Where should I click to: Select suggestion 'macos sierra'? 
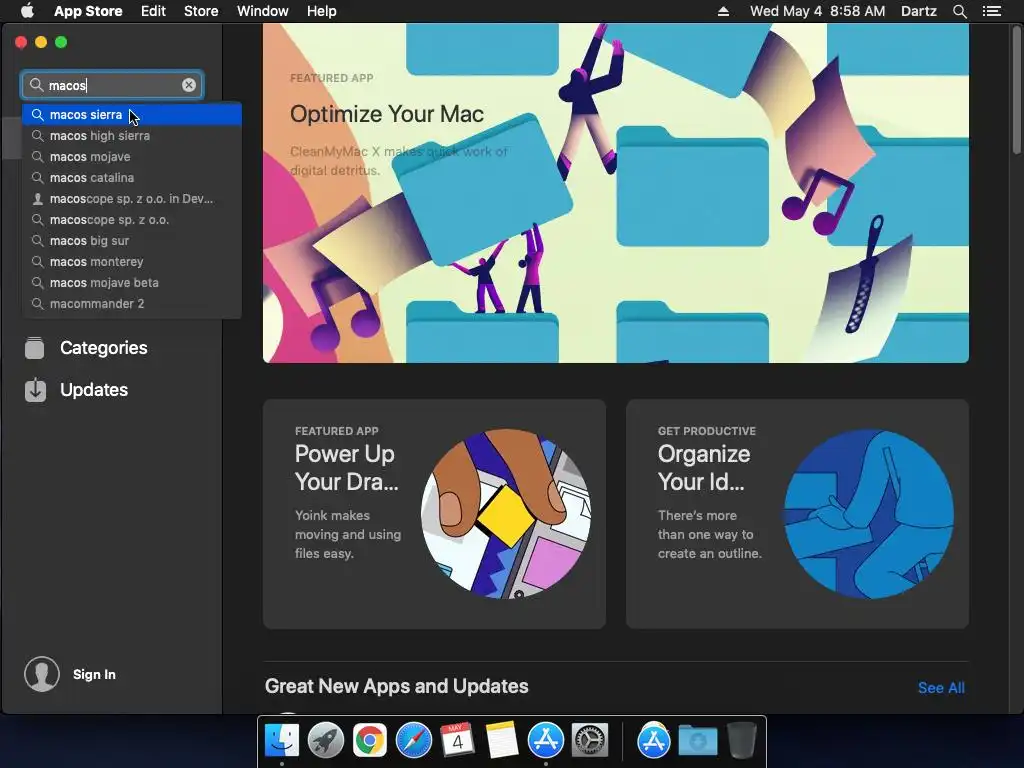pos(132,114)
